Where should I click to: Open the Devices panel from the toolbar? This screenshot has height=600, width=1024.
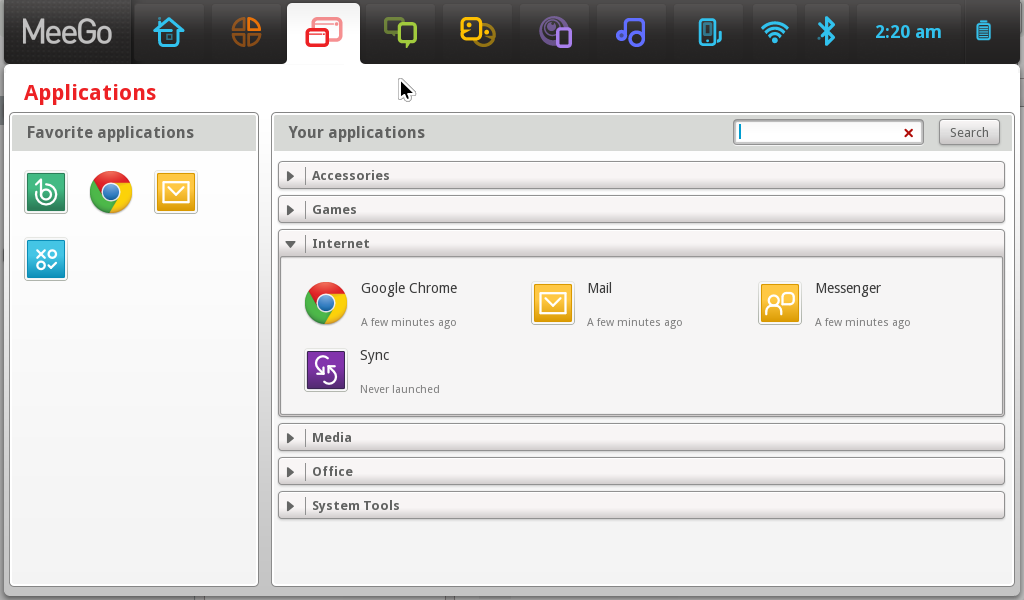[708, 31]
